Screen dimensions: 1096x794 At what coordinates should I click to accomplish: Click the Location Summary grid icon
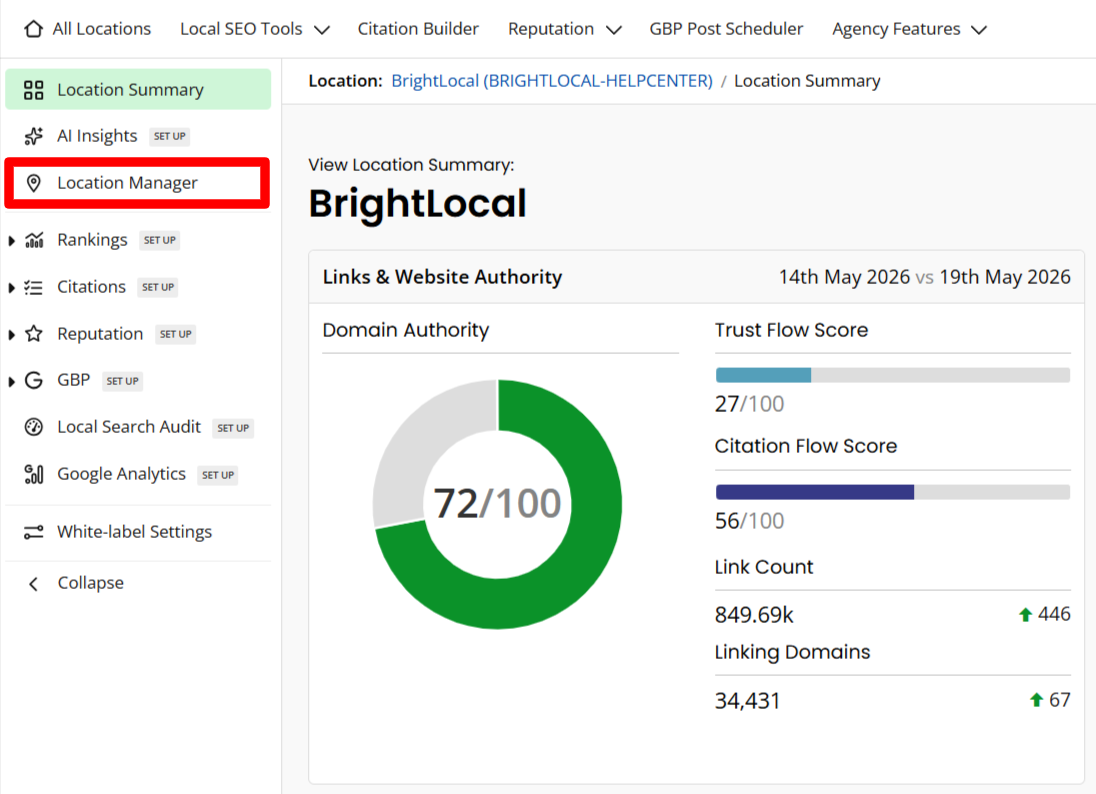pos(33,90)
